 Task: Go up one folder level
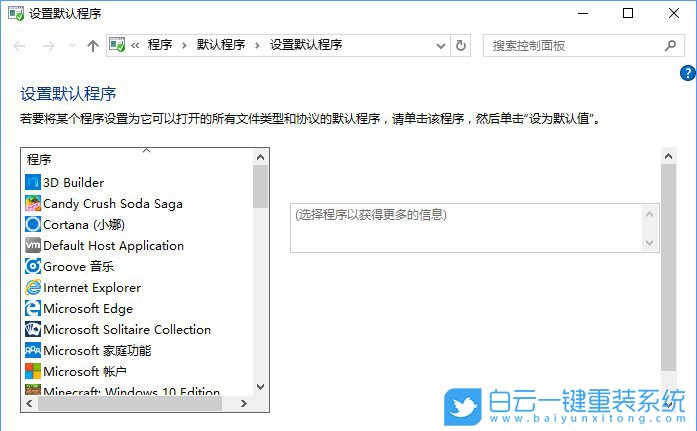click(x=92, y=45)
